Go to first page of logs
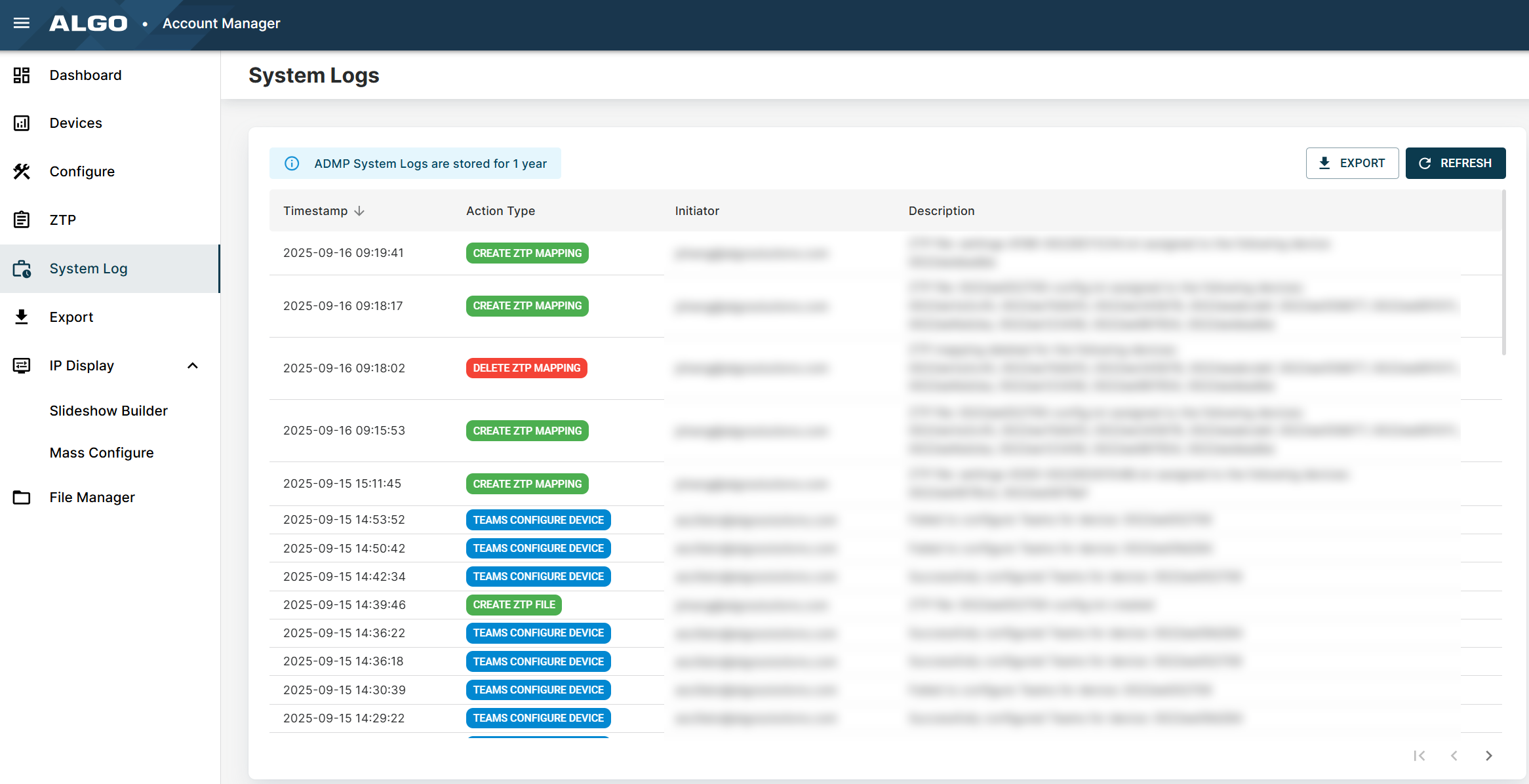Screen dimensions: 1529x784 [x=1420, y=756]
